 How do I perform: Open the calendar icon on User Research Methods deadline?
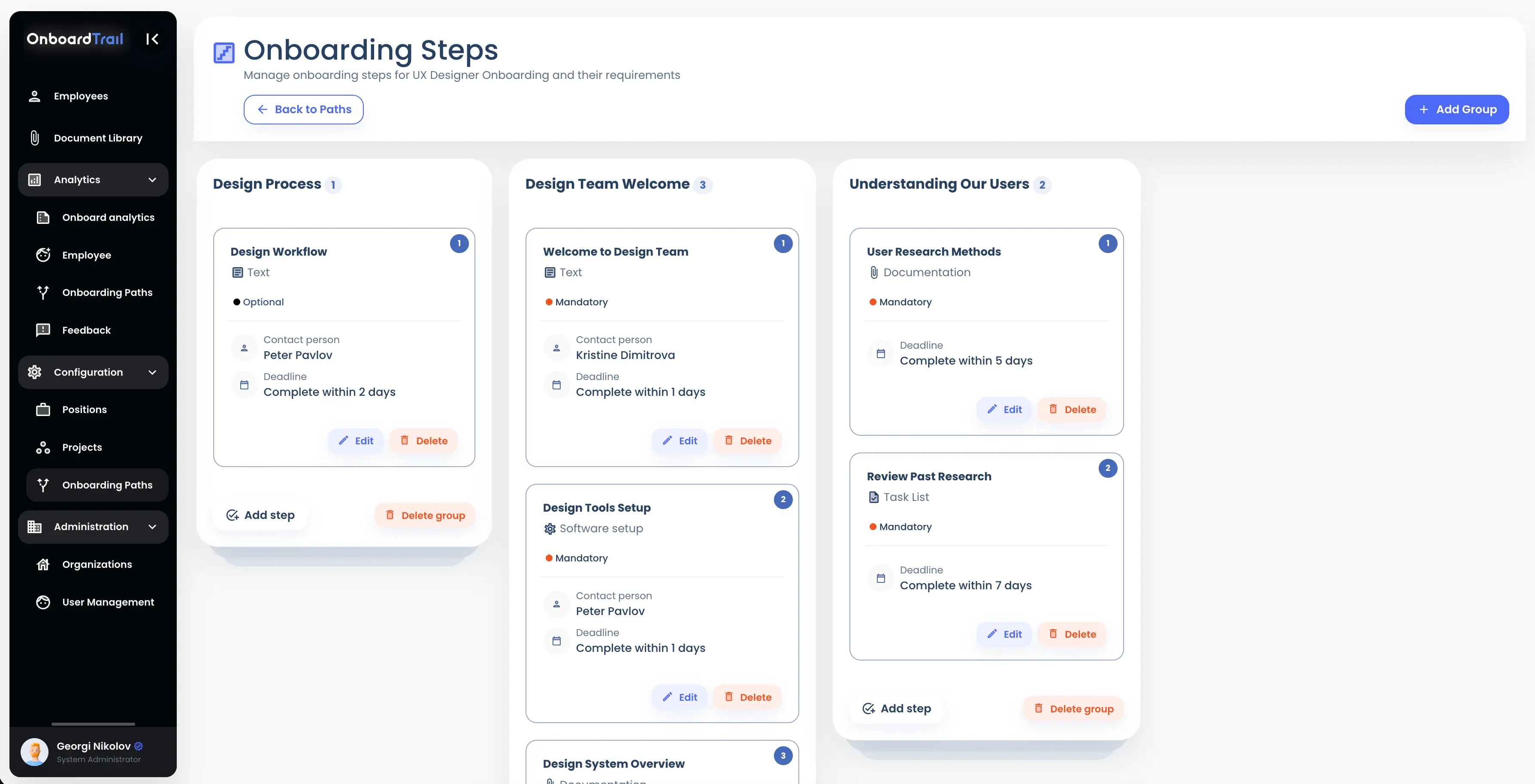click(881, 353)
